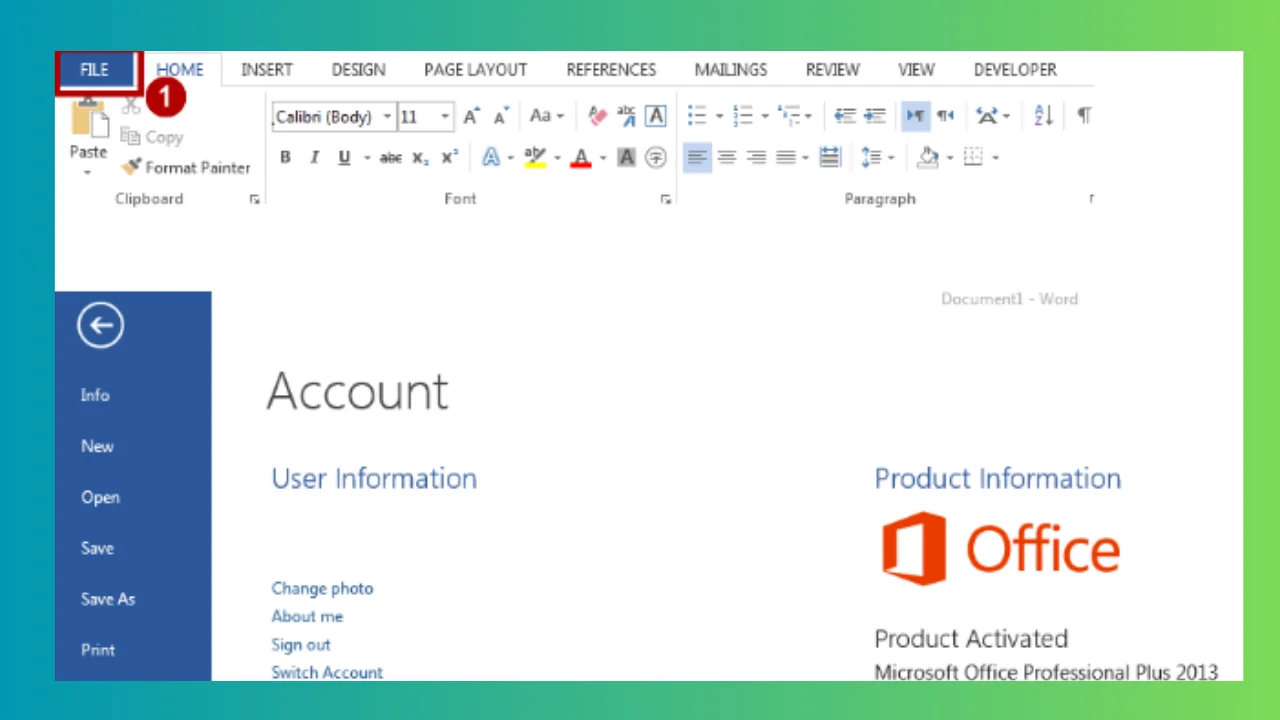1280x720 pixels.
Task: Toggle Justify alignment
Action: pyautogui.click(x=786, y=157)
